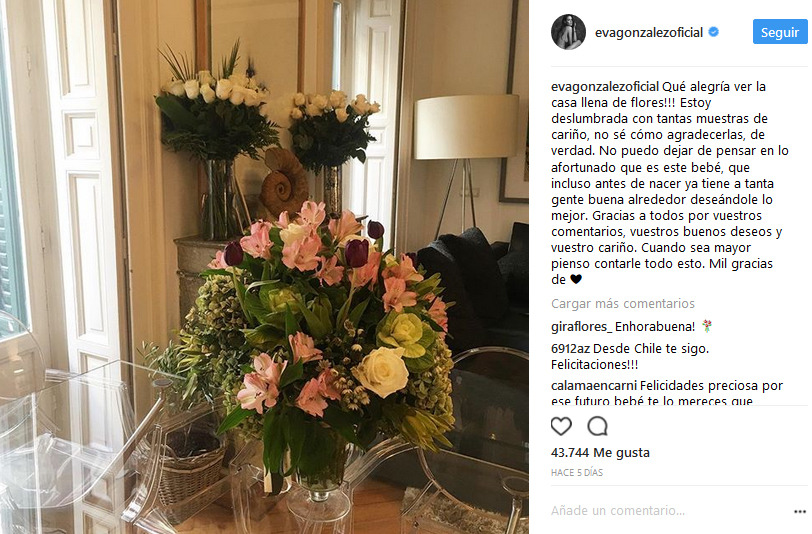The height and width of the screenshot is (534, 812).
Task: Click the 43.744 Me gusta likes count
Action: pyautogui.click(x=600, y=453)
